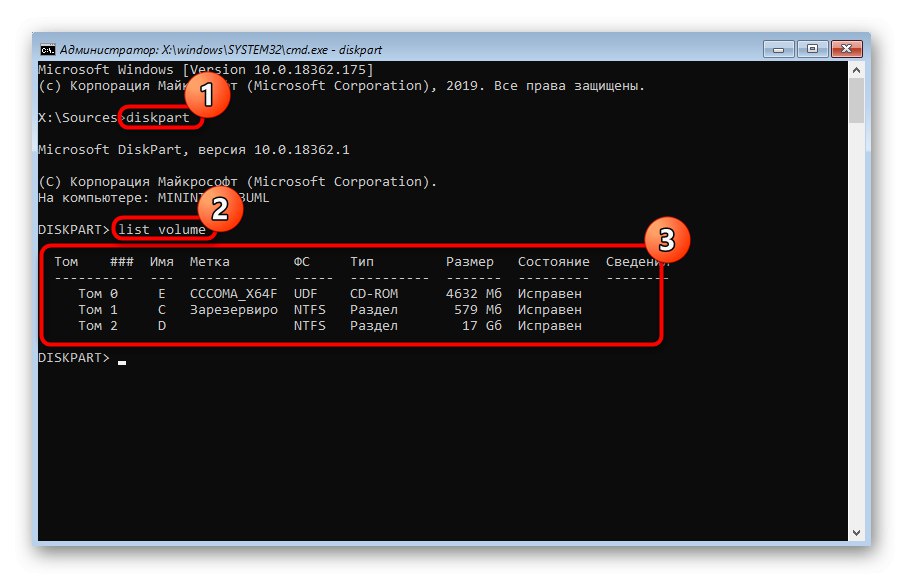The image size is (903, 578).
Task: Click the 'Том 0' row label
Action: point(98,294)
